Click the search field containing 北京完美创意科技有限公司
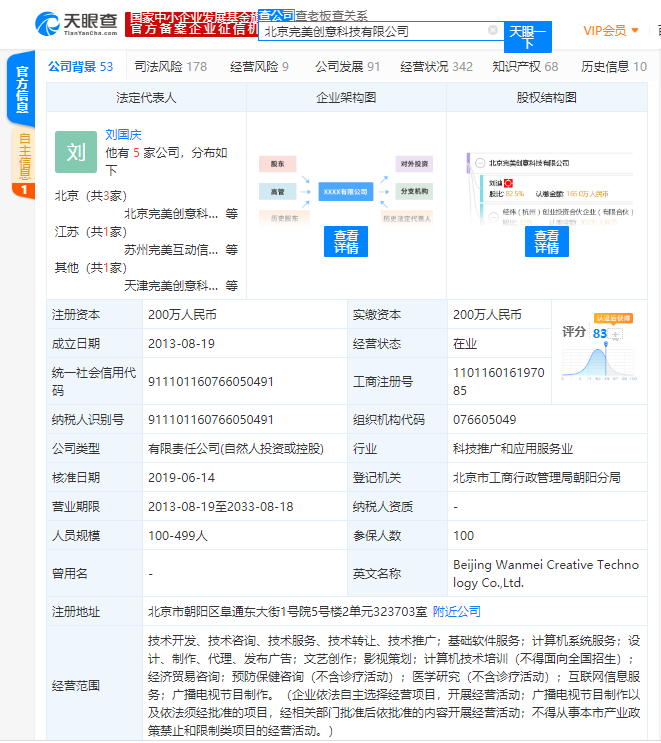The width and height of the screenshot is (661, 743). 370,31
